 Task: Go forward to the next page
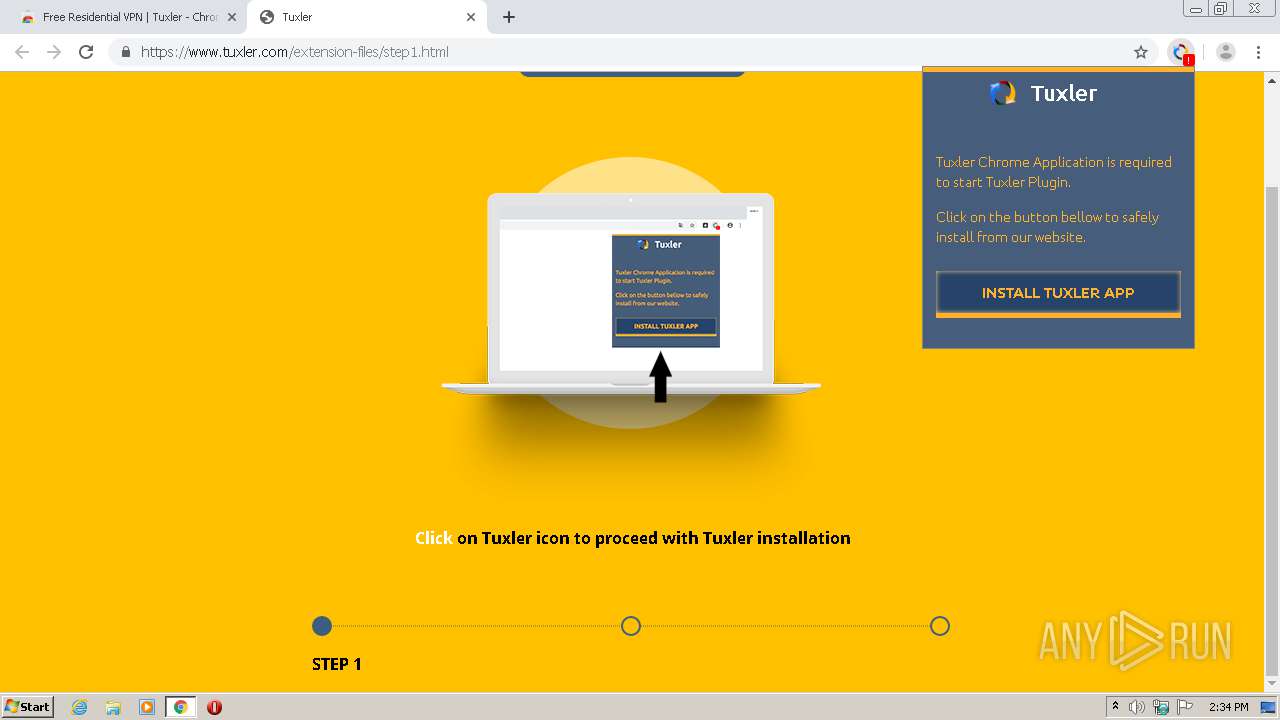point(54,52)
